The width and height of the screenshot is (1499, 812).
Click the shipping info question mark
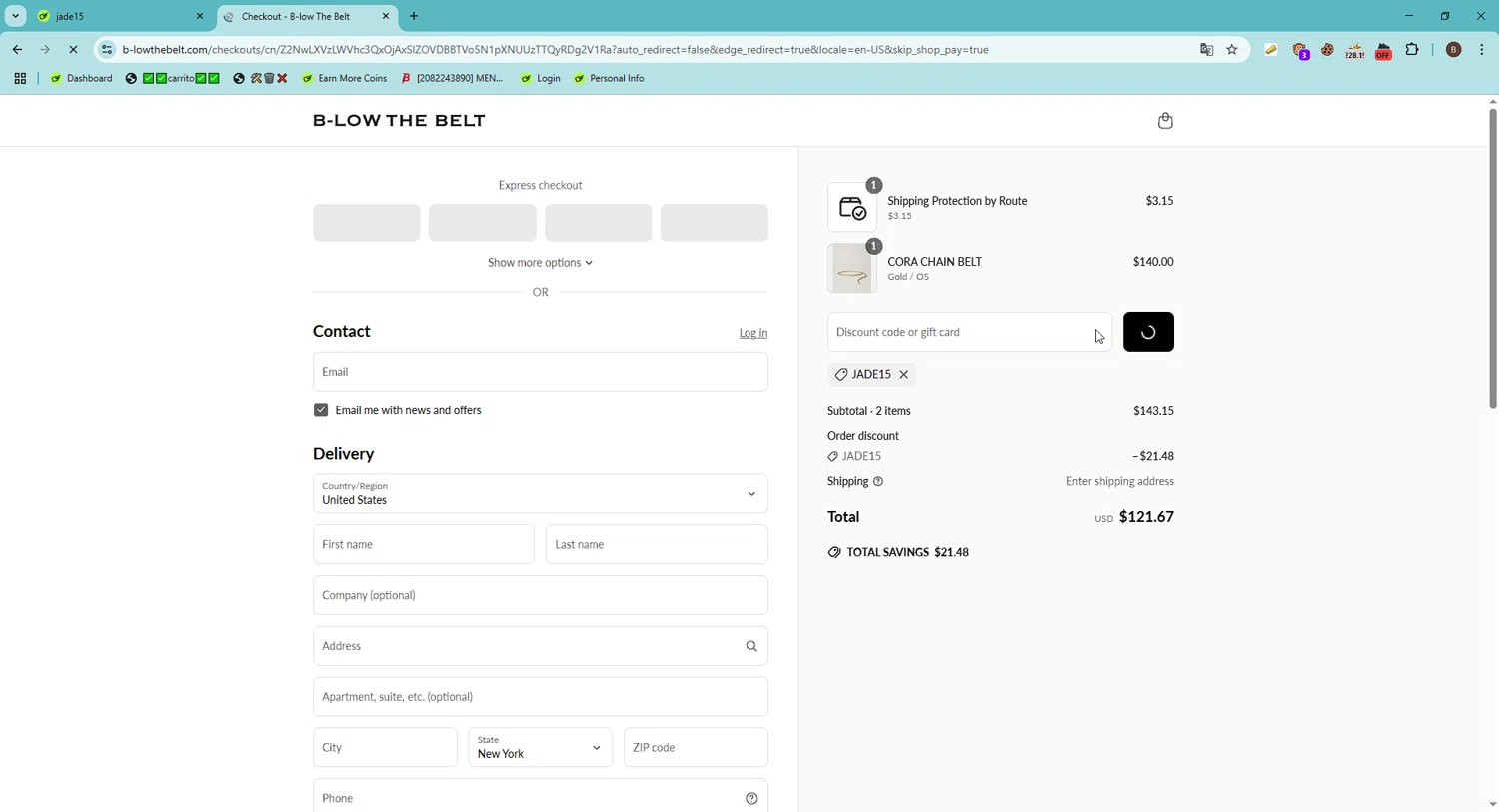click(878, 482)
